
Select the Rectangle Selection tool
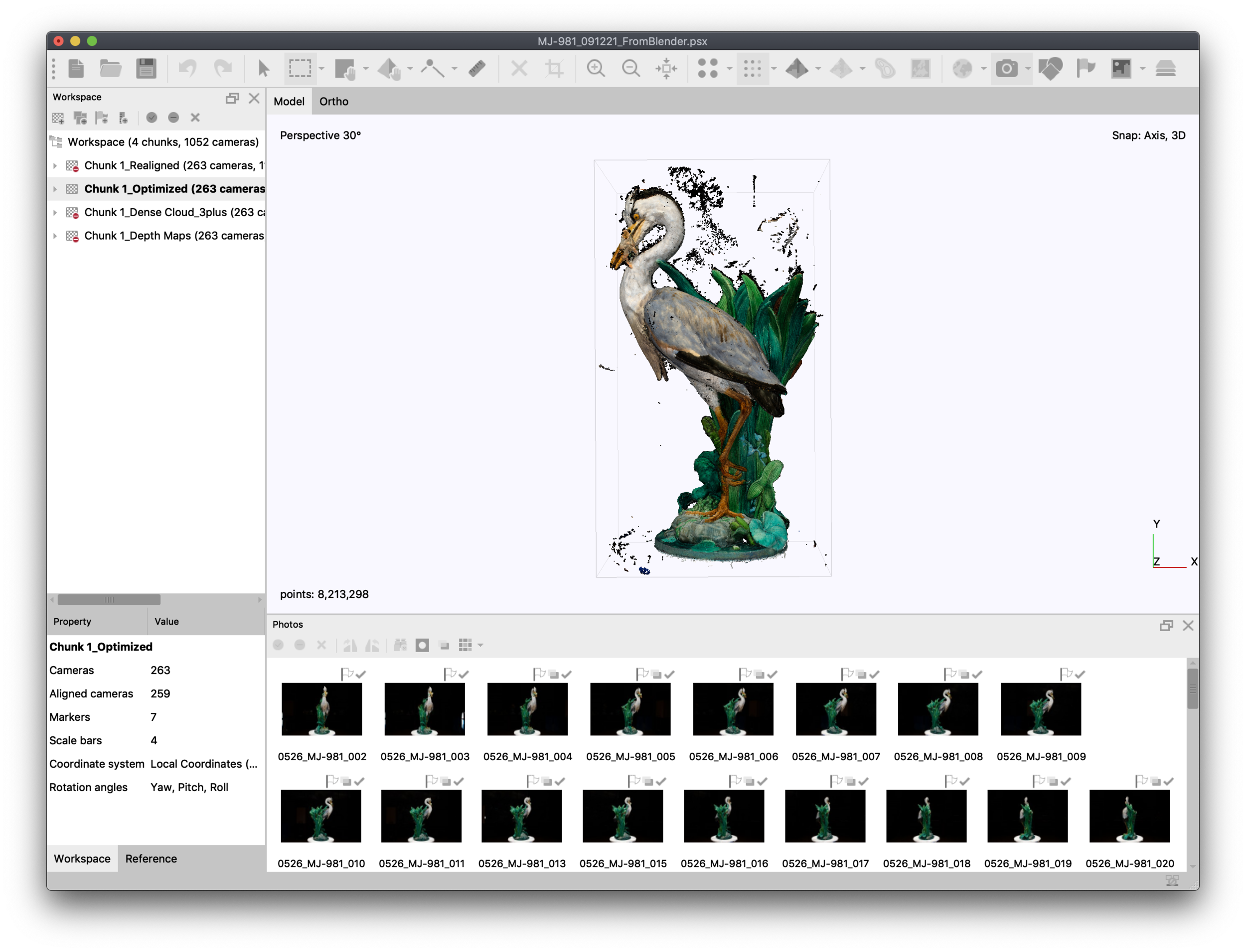tap(300, 69)
